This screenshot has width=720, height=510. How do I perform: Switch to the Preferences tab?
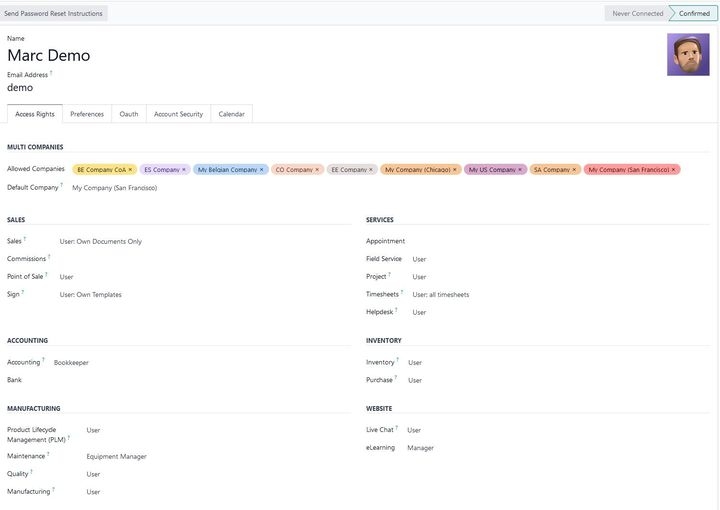point(87,114)
